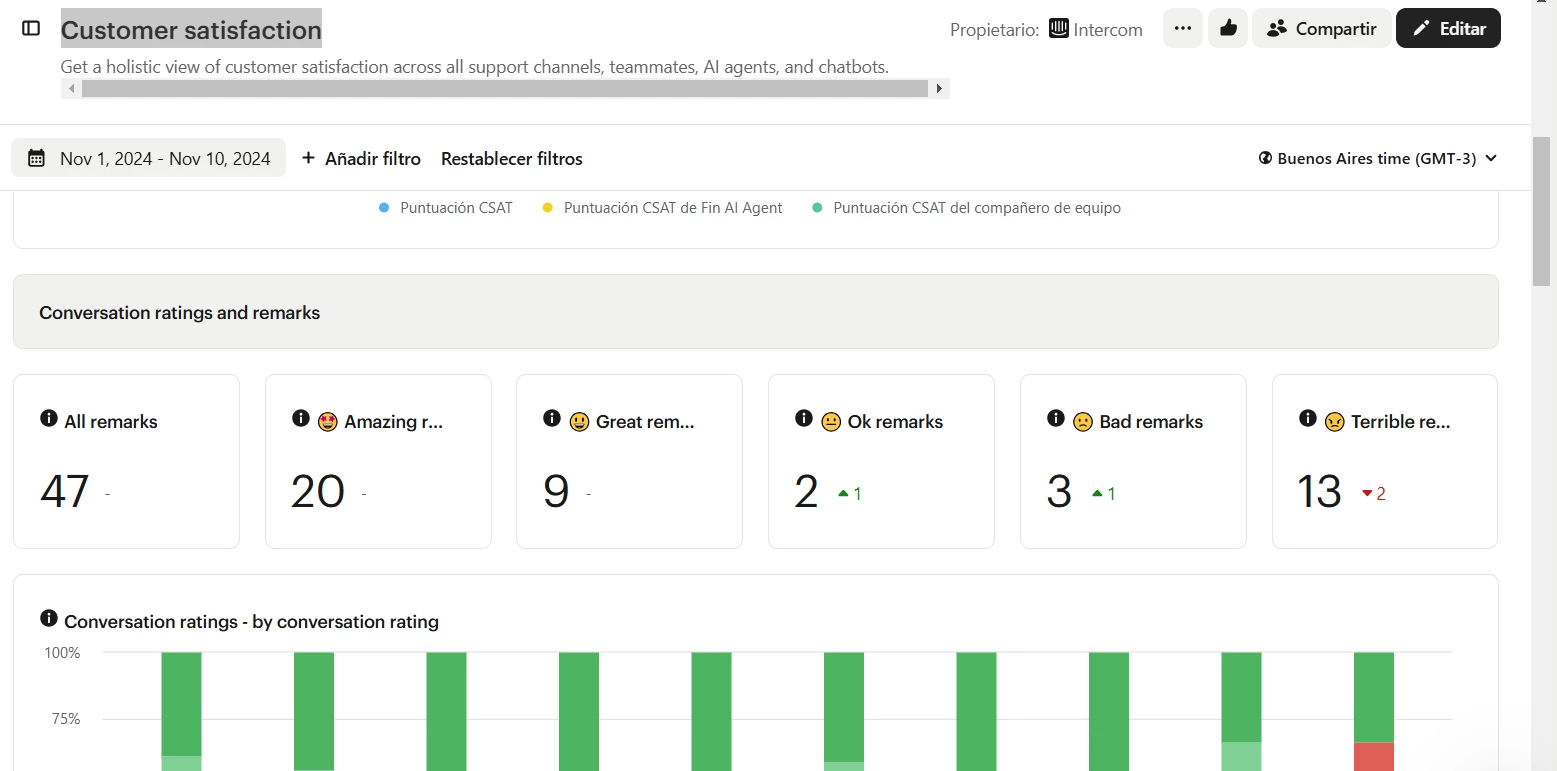Click the green up-arrow trend on Ok remarks
Screen dimensions: 1557x771
(x=843, y=493)
